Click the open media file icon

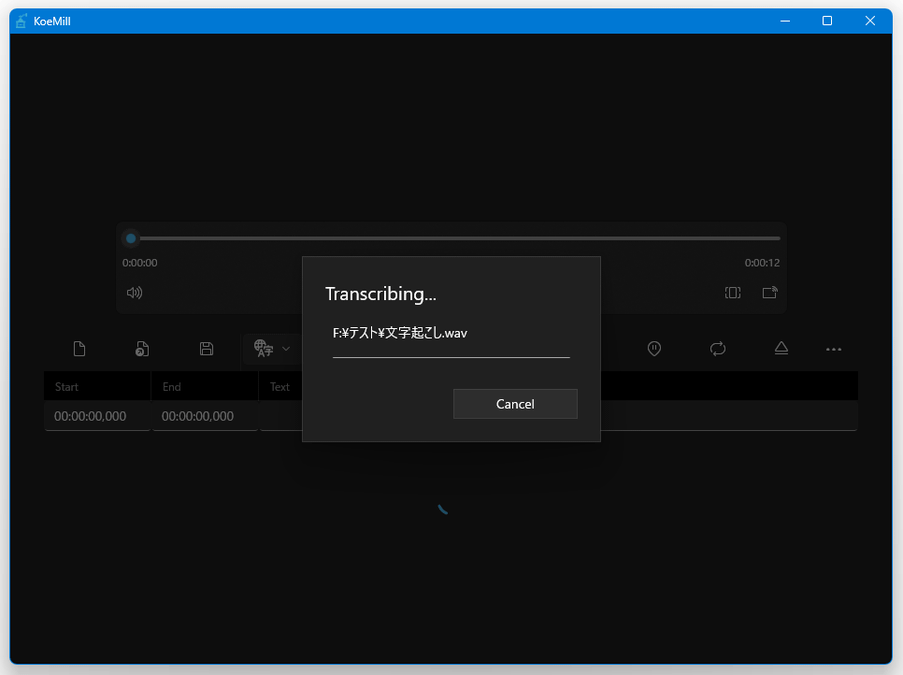(x=142, y=349)
